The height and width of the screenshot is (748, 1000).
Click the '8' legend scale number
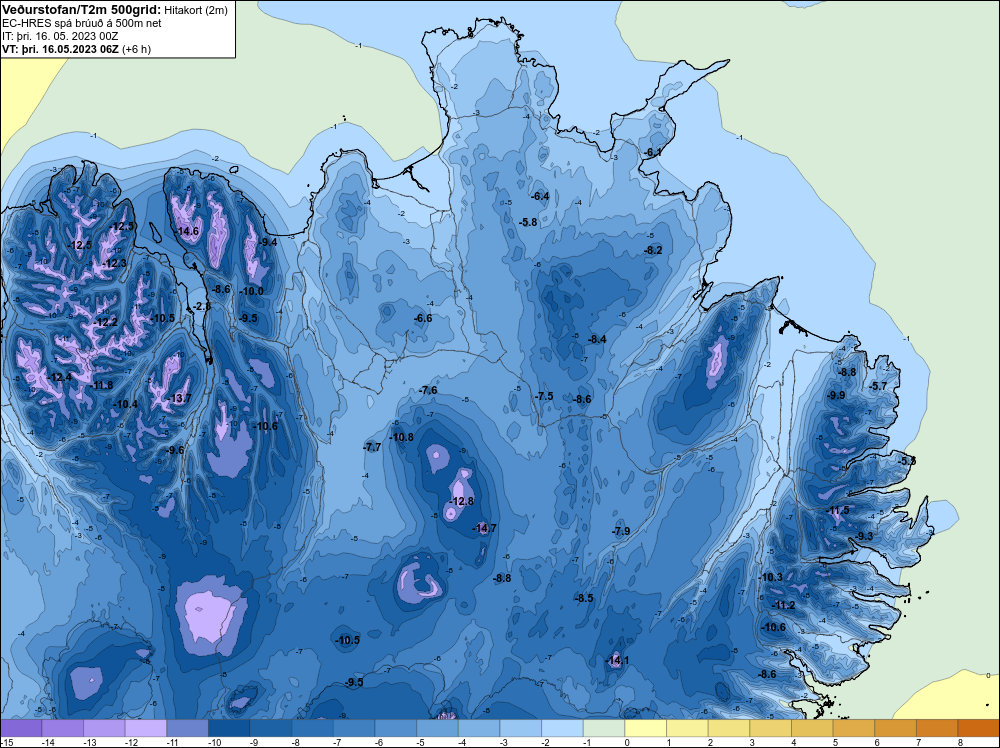click(x=960, y=742)
